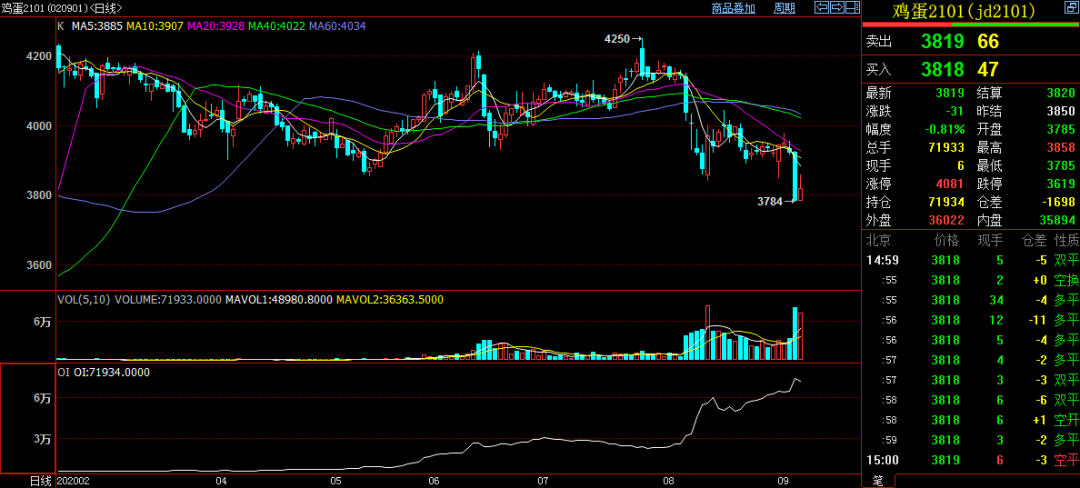Image resolution: width=1080 pixels, height=488 pixels.
Task: Click the 卖出 price 3819
Action: tap(942, 41)
